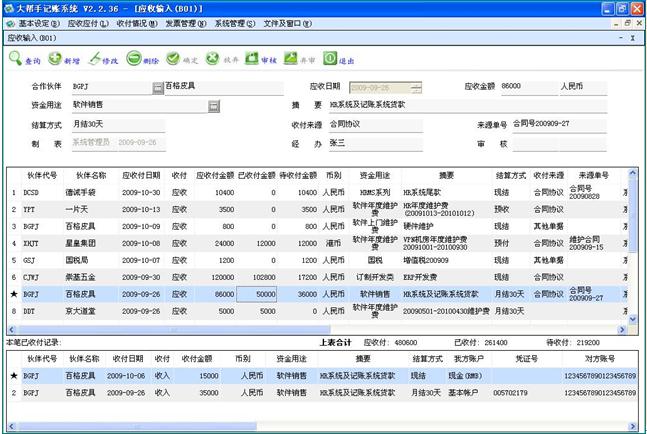Click the 35000 amount in lower table

click(x=198, y=393)
